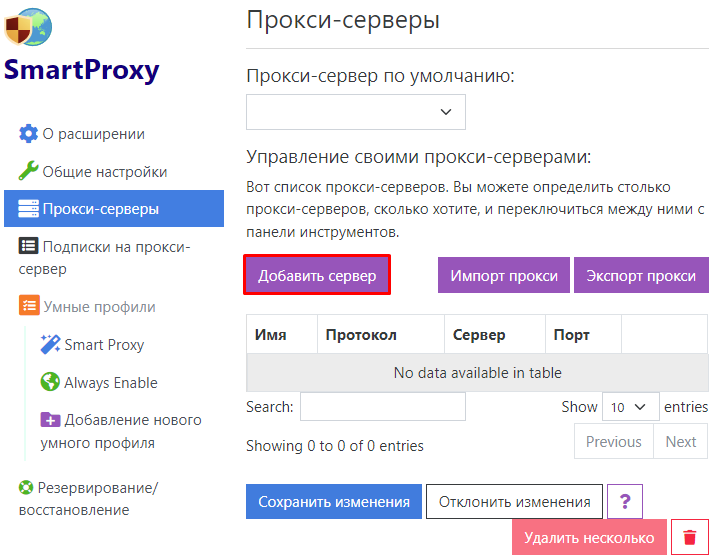
Task: Click the red trash bin button
Action: pyautogui.click(x=690, y=537)
